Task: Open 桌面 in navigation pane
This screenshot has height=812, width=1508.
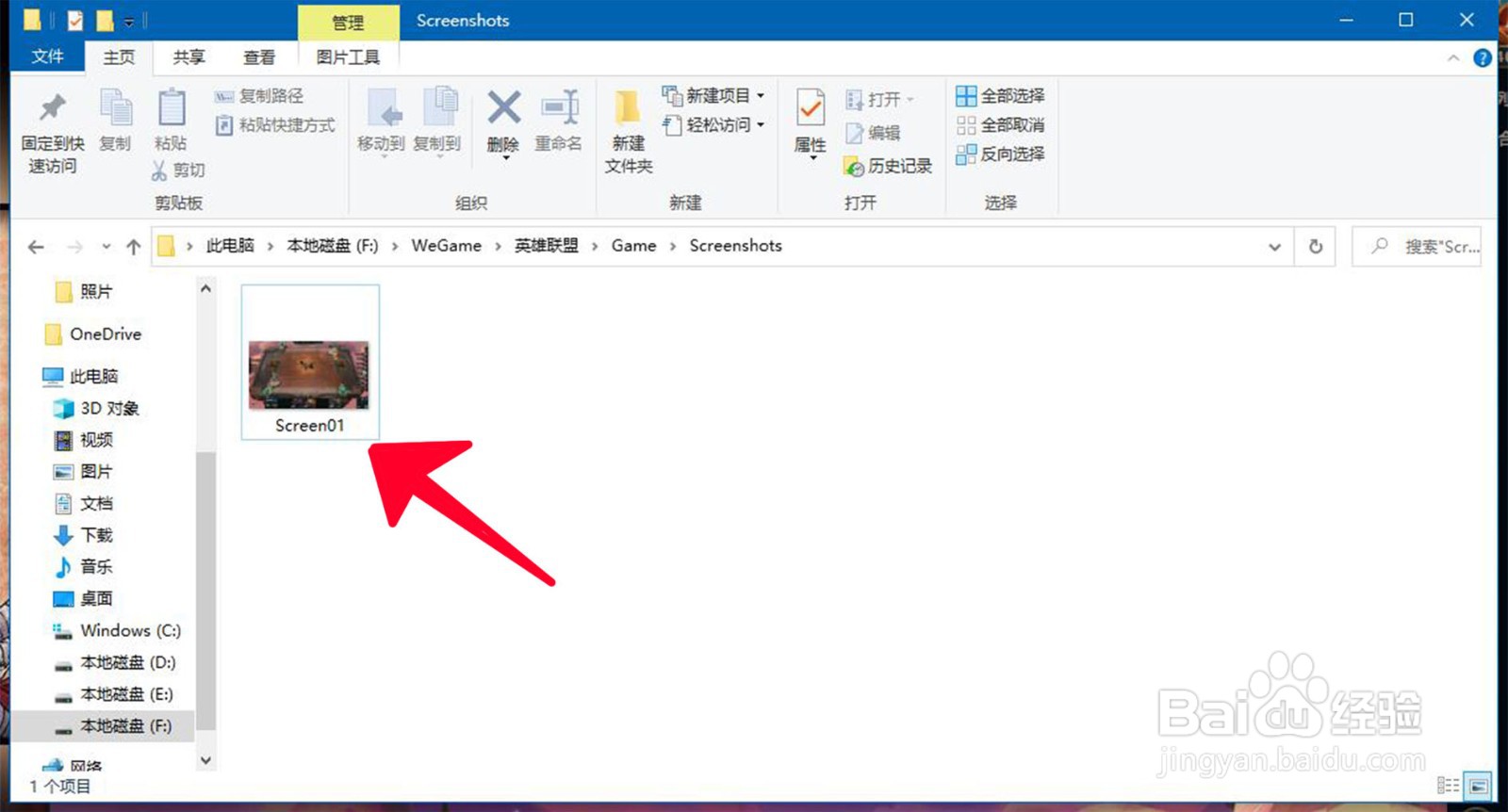Action: (83, 599)
